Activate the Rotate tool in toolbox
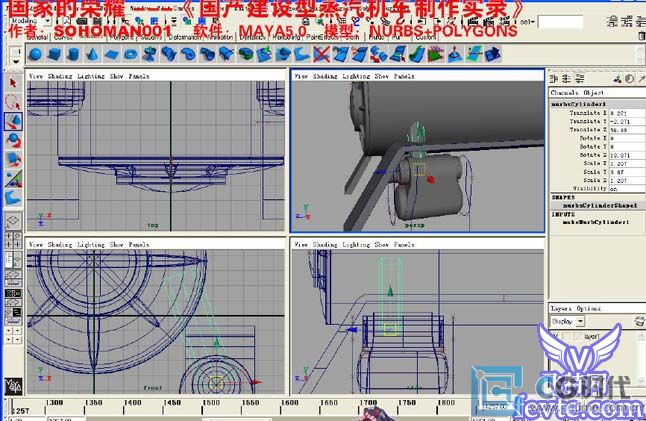The height and width of the screenshot is (421, 646). pos(13,140)
